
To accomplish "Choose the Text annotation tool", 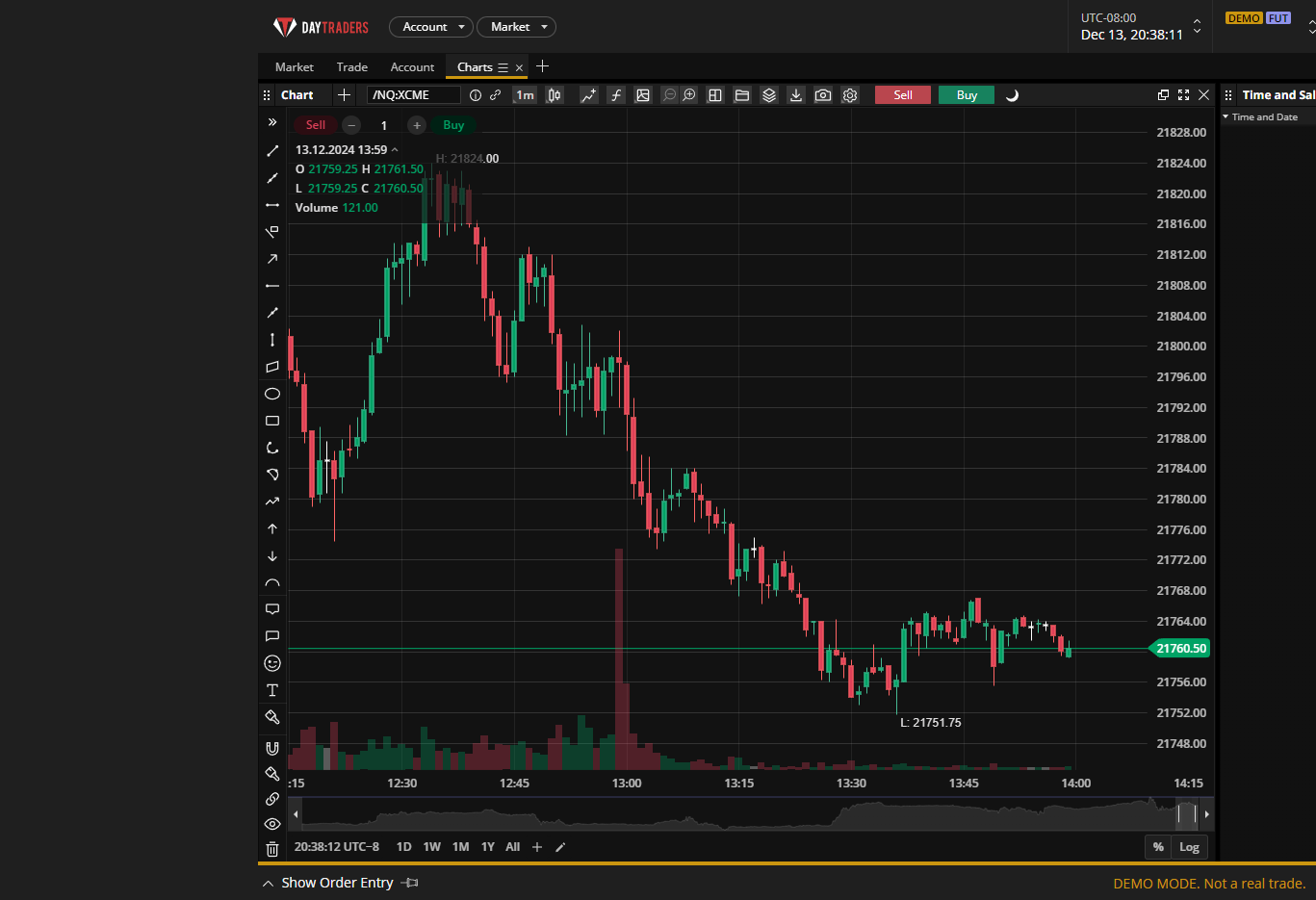I will click(x=272, y=690).
